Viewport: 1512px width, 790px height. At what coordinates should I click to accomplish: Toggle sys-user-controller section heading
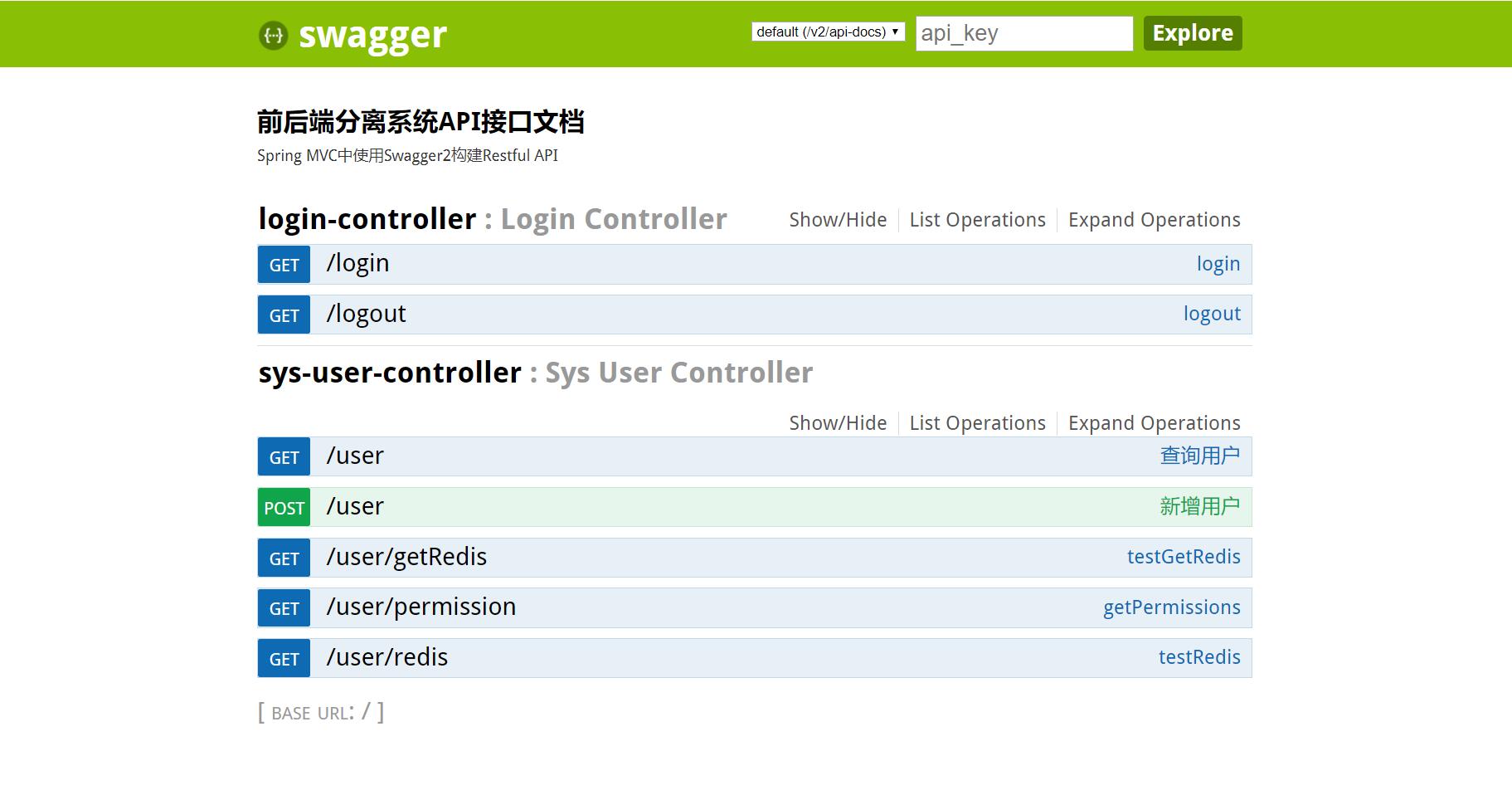(x=390, y=373)
